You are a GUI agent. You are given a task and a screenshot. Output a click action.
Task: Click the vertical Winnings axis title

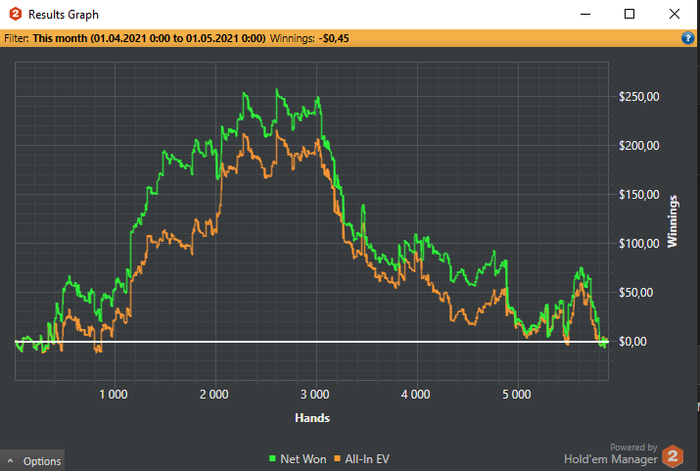click(672, 221)
